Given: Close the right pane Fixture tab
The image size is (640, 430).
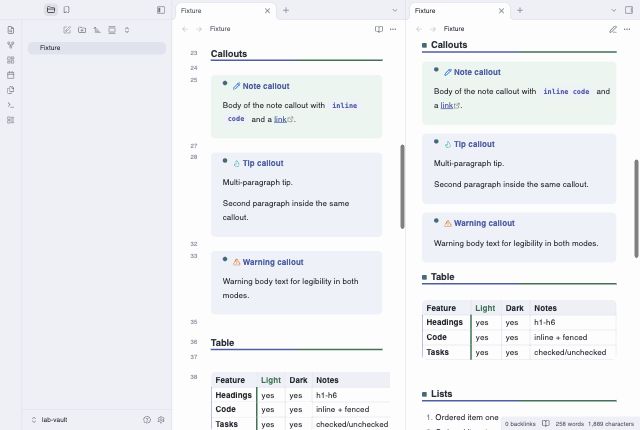Looking at the screenshot, I should point(501,11).
